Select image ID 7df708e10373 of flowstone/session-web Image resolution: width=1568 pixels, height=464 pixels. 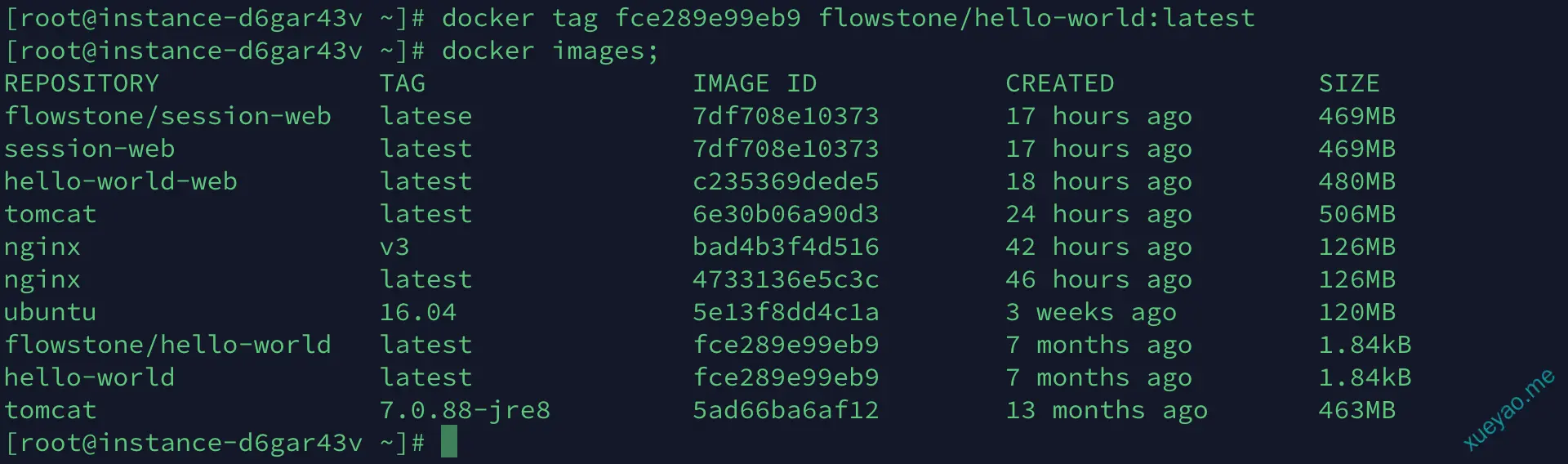(x=786, y=116)
